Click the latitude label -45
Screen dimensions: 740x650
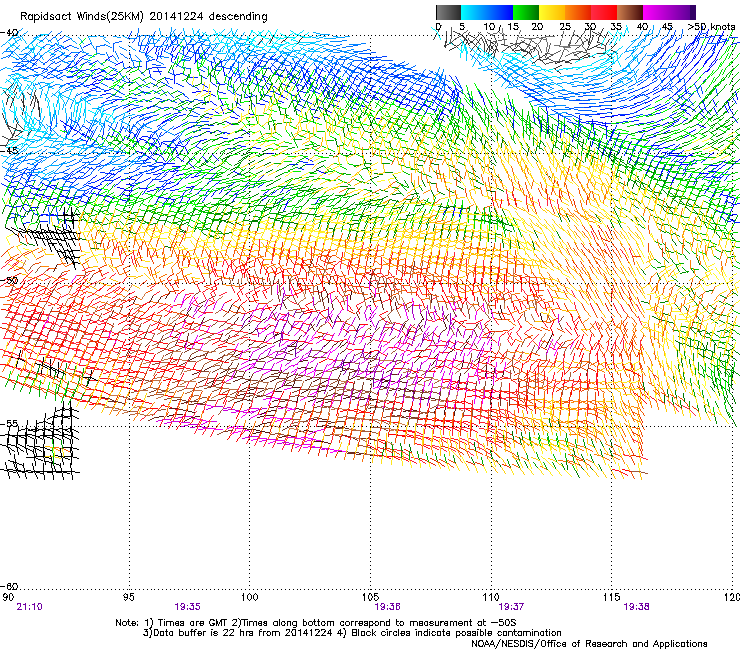point(9,151)
